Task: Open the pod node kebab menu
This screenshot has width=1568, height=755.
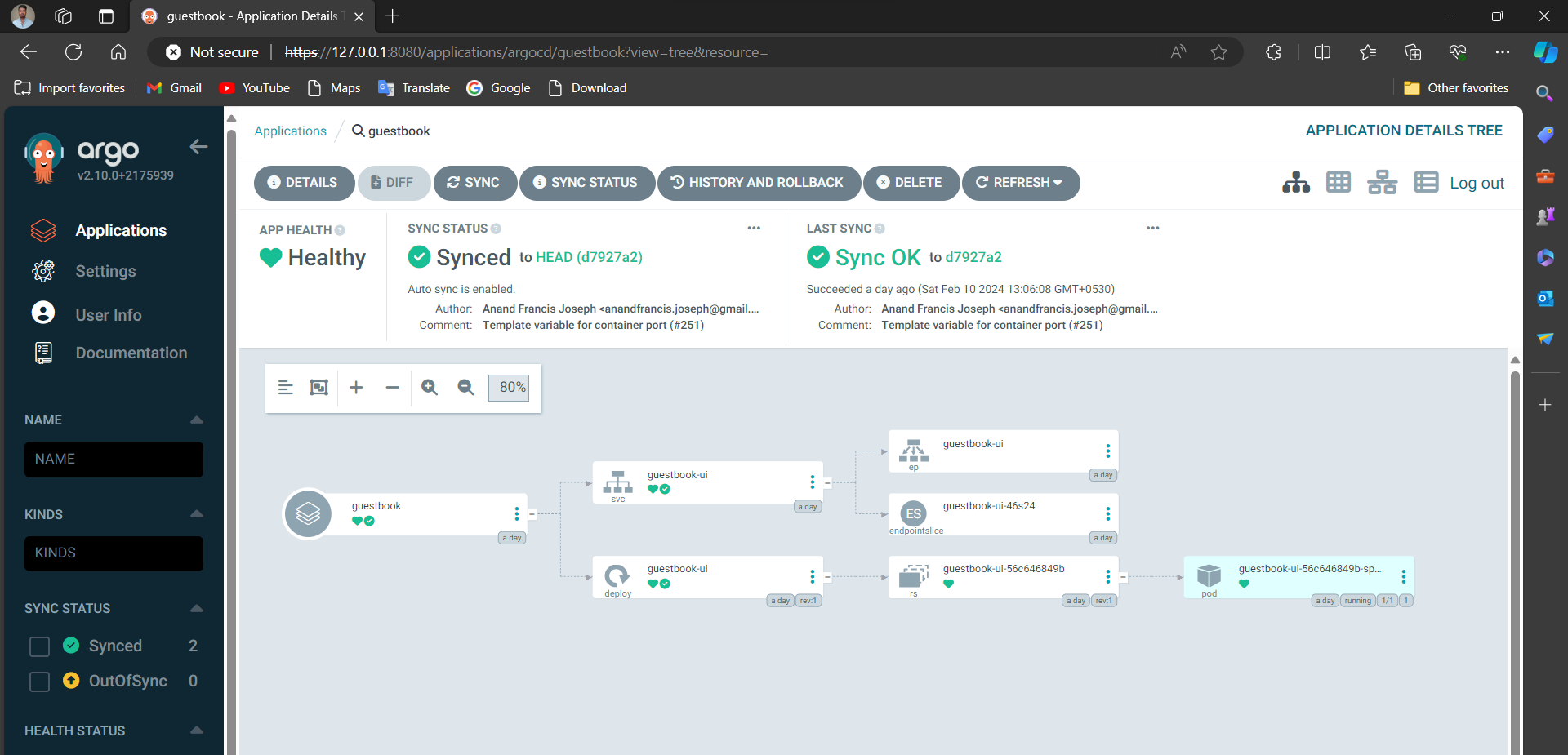Action: tap(1404, 576)
